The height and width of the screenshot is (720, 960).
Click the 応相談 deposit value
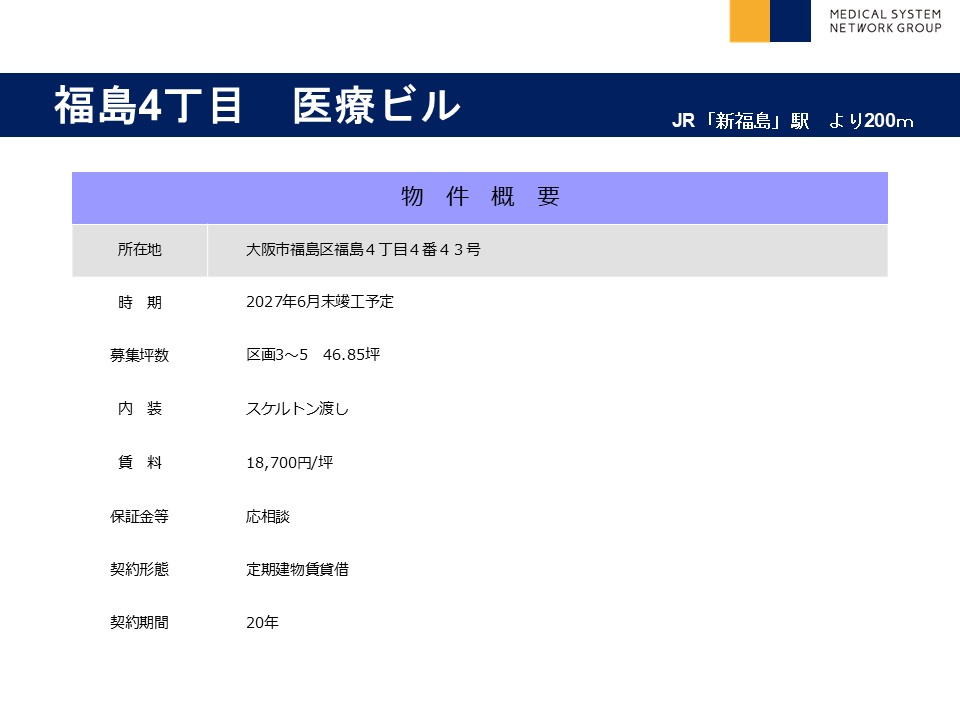[268, 517]
